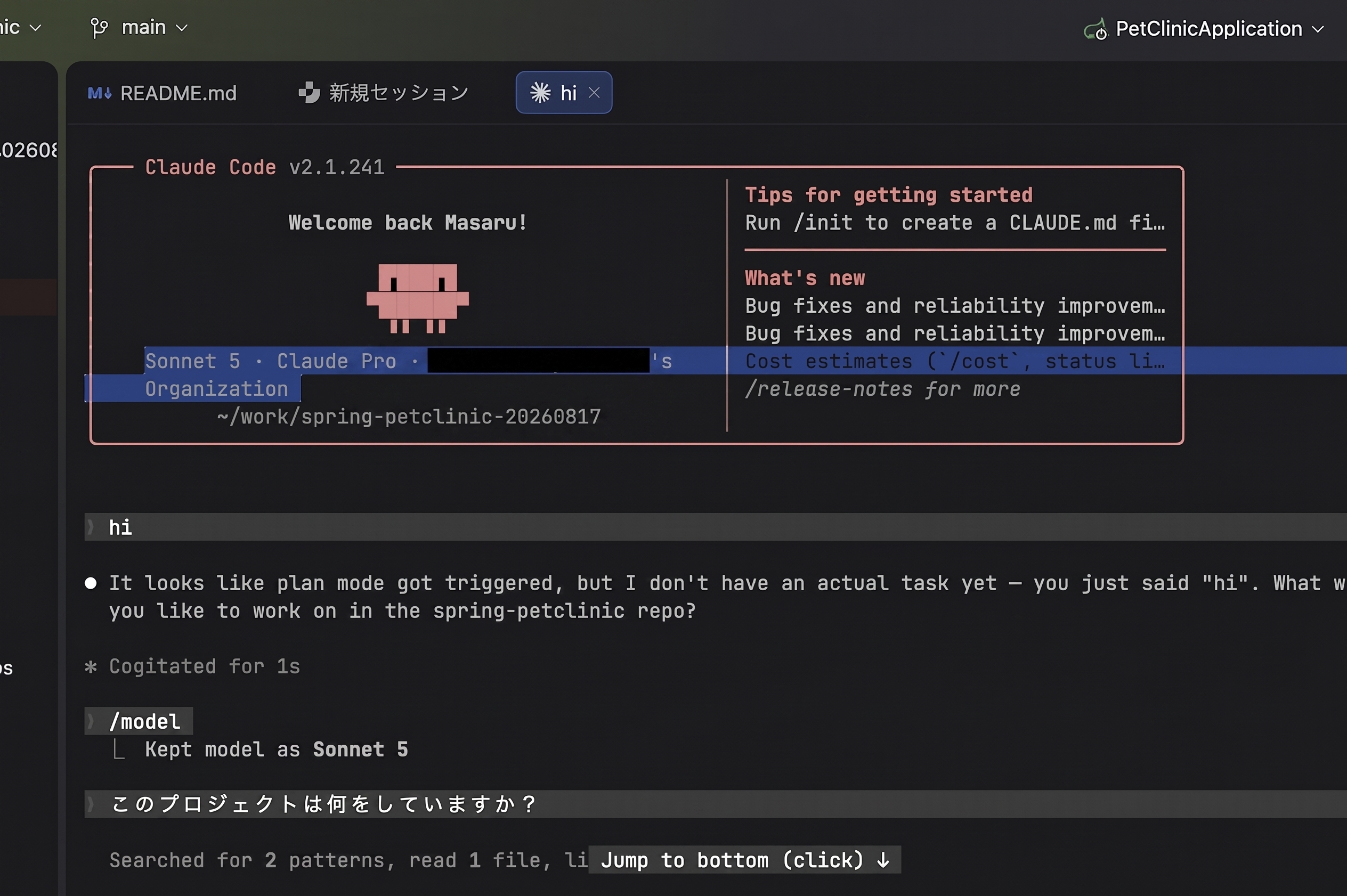The width and height of the screenshot is (1347, 896).
Task: Click the Claude starburst icon on the hi tab
Action: click(x=540, y=93)
